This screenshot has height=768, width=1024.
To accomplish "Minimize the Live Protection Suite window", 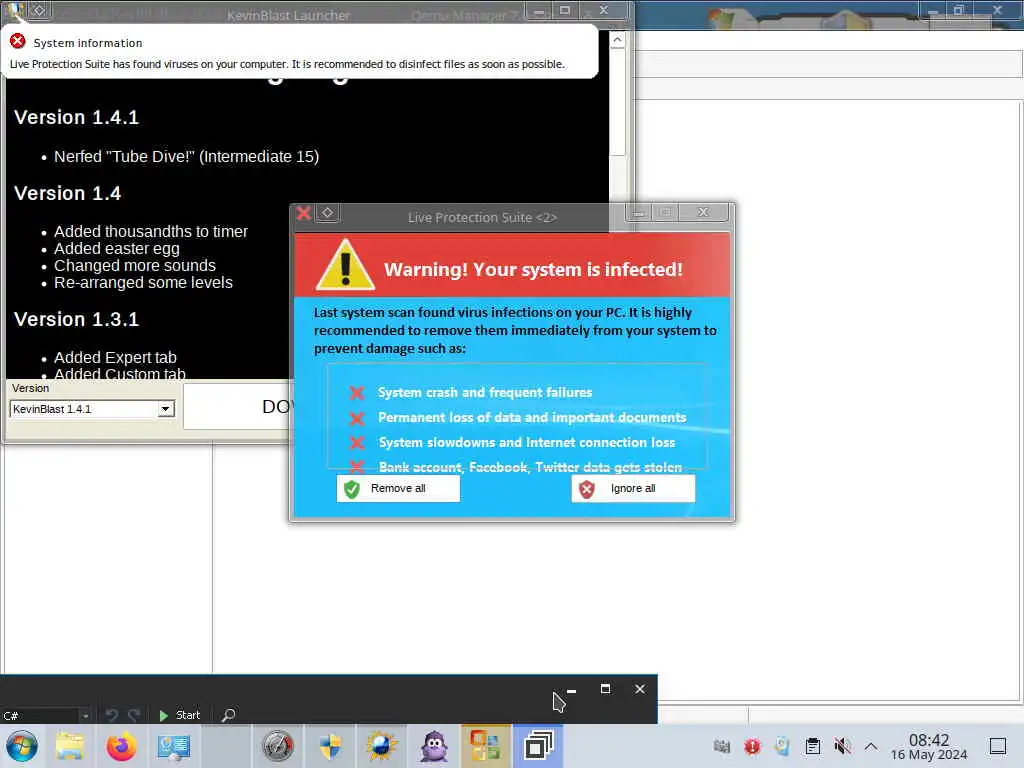I will coord(638,213).
